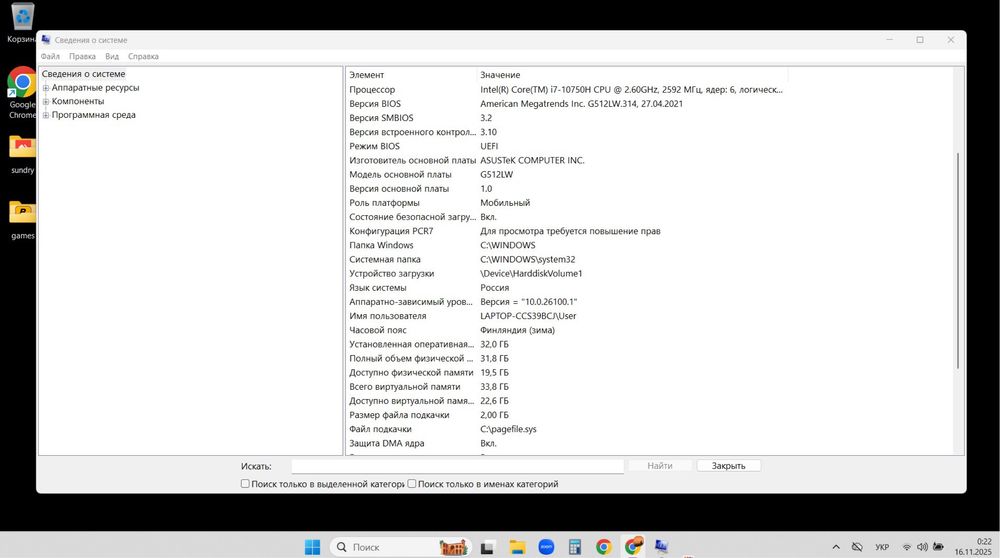This screenshot has width=1000, height=558.
Task: Click the Значение column header
Action: coord(633,75)
